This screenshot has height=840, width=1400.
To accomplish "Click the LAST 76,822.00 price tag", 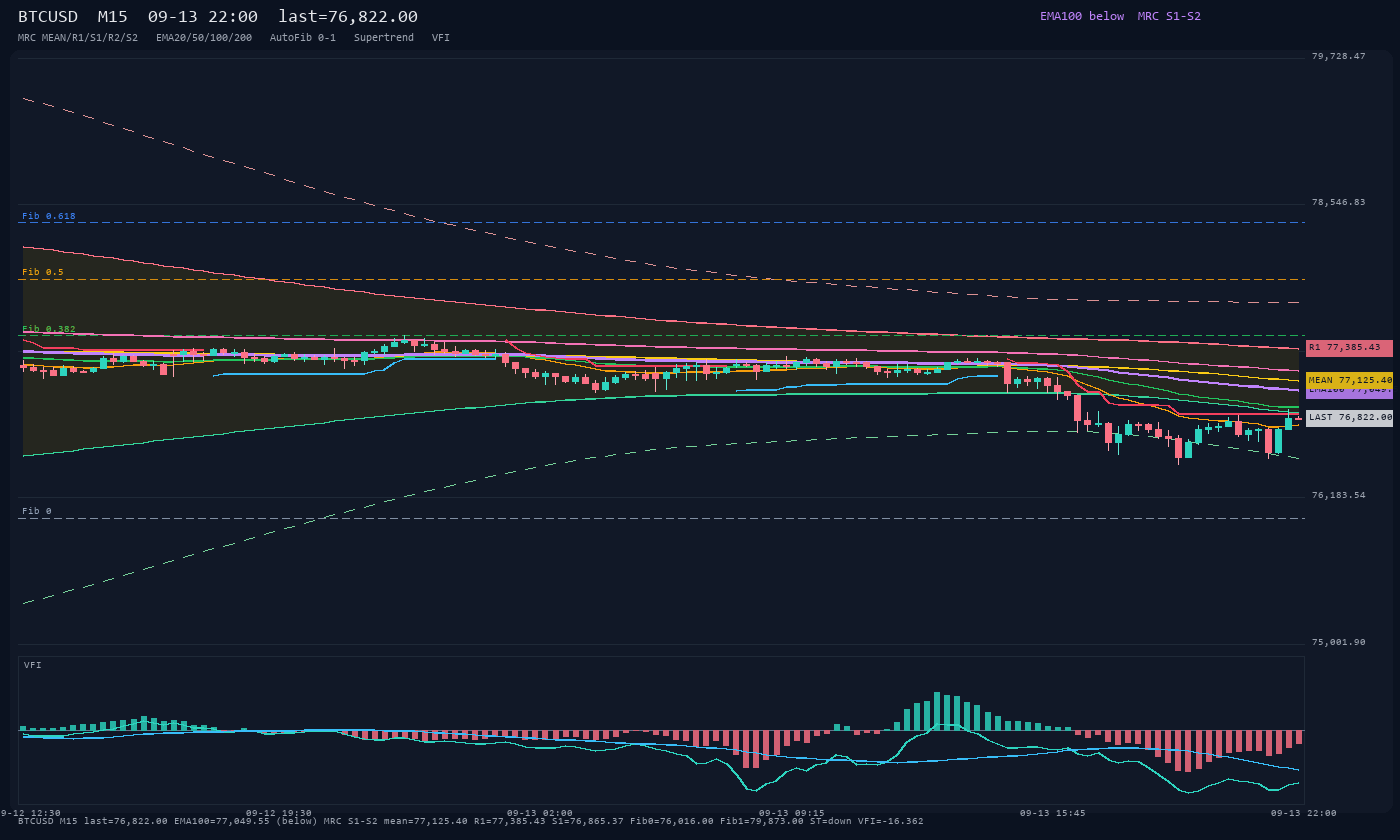I will pyautogui.click(x=1349, y=418).
